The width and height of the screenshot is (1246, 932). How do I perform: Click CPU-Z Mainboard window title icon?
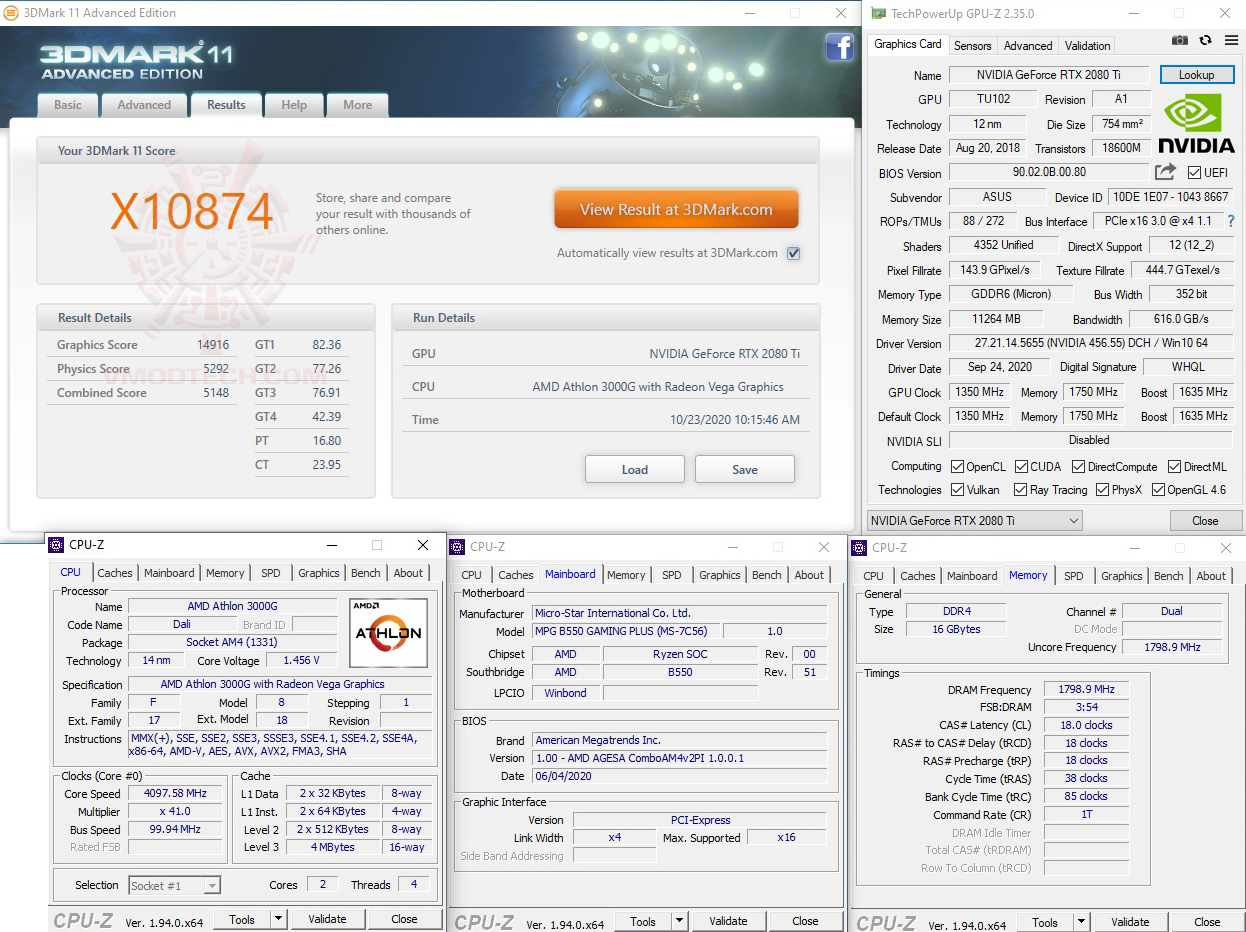pos(457,547)
